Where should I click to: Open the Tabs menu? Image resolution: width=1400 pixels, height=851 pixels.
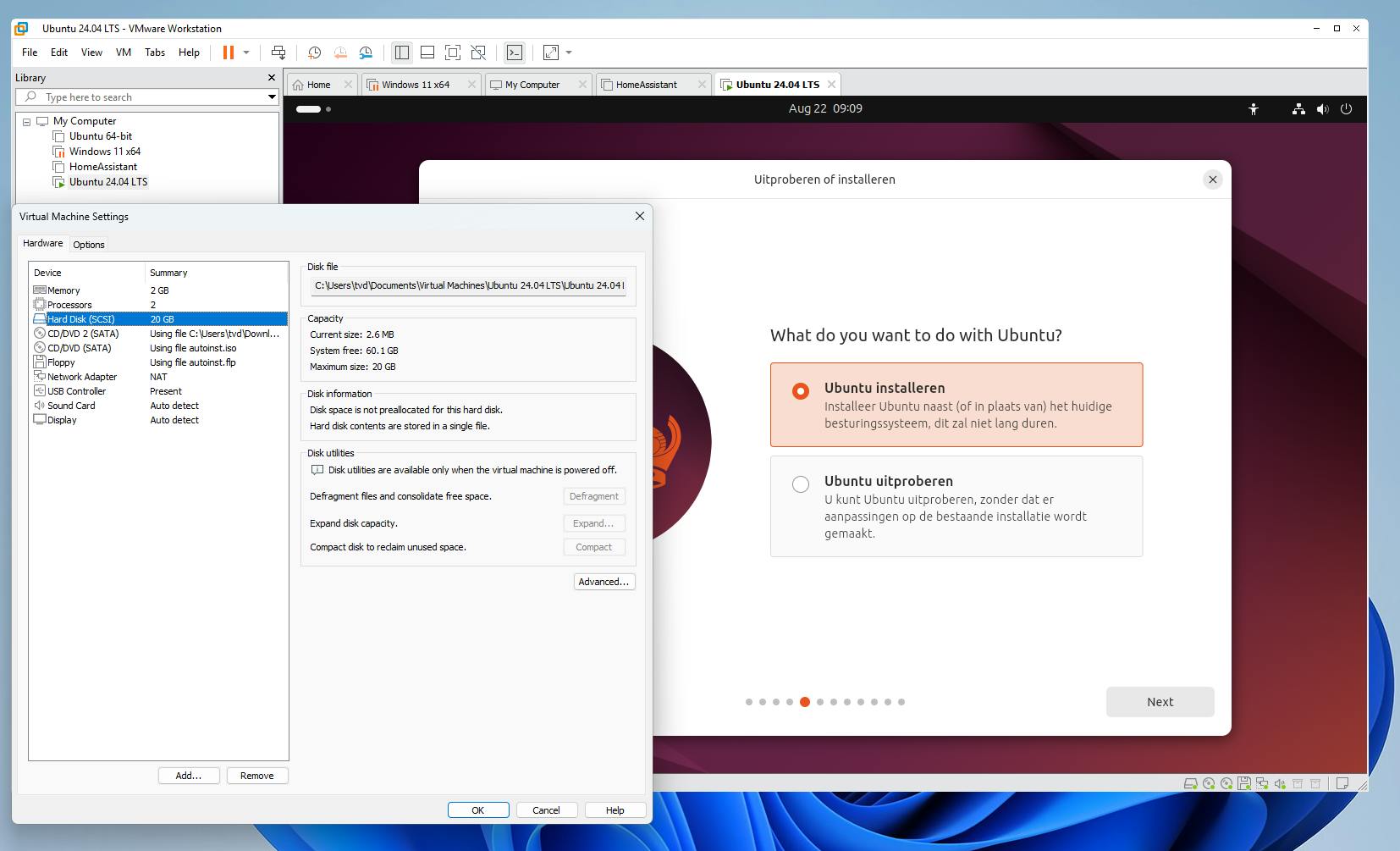coord(155,52)
